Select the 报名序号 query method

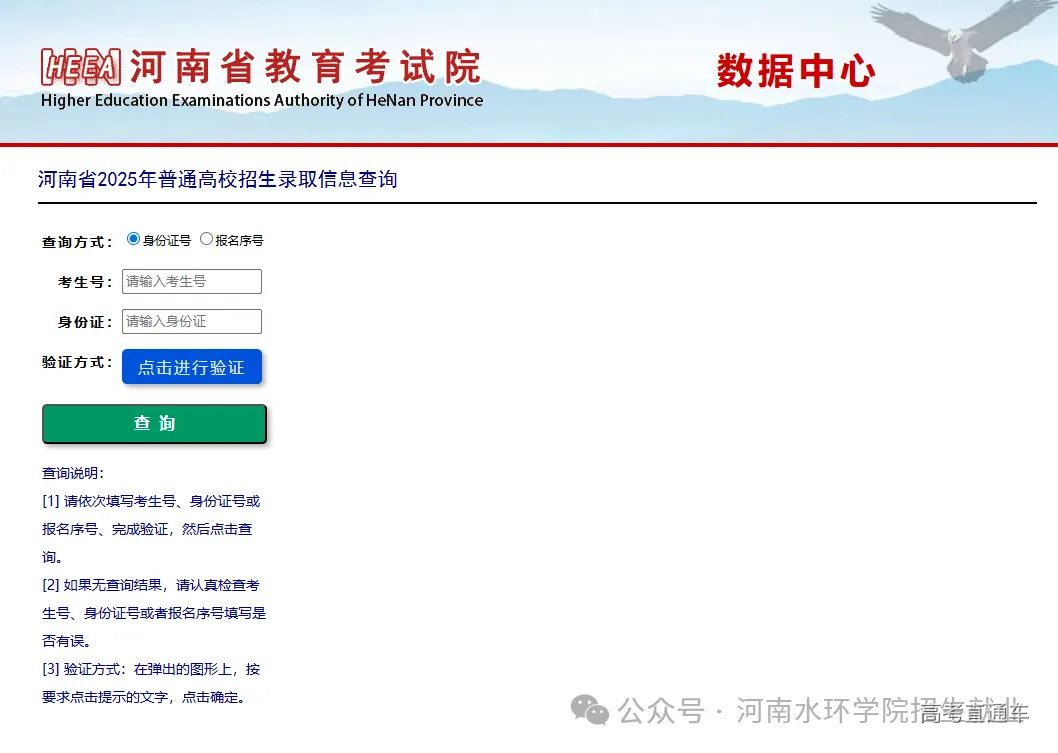pos(207,238)
